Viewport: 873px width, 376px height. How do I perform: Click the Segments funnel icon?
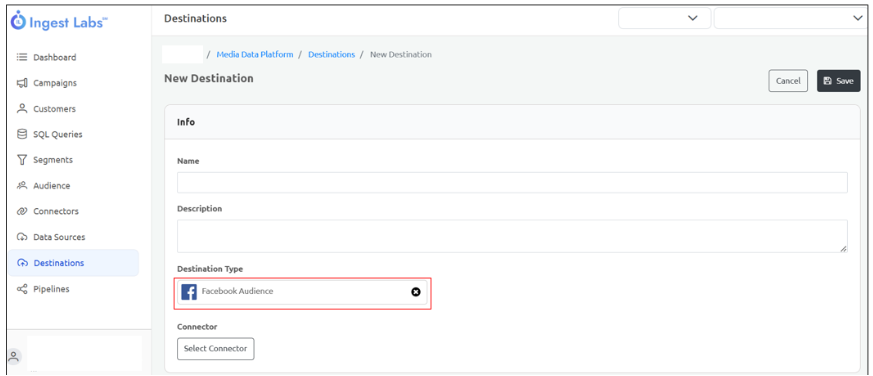22,160
